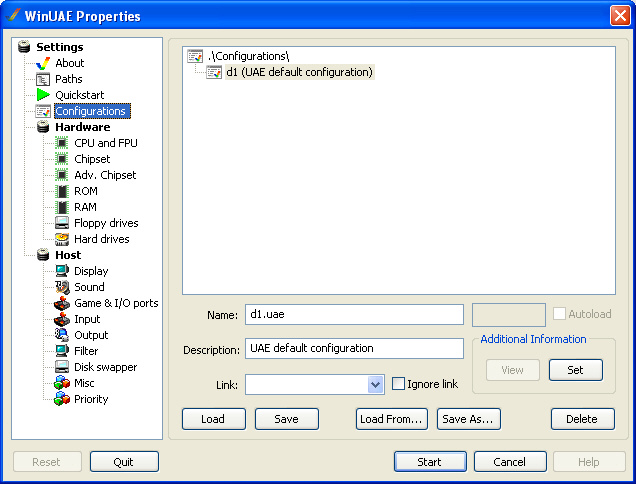Click the About checkmark icon

click(43, 63)
